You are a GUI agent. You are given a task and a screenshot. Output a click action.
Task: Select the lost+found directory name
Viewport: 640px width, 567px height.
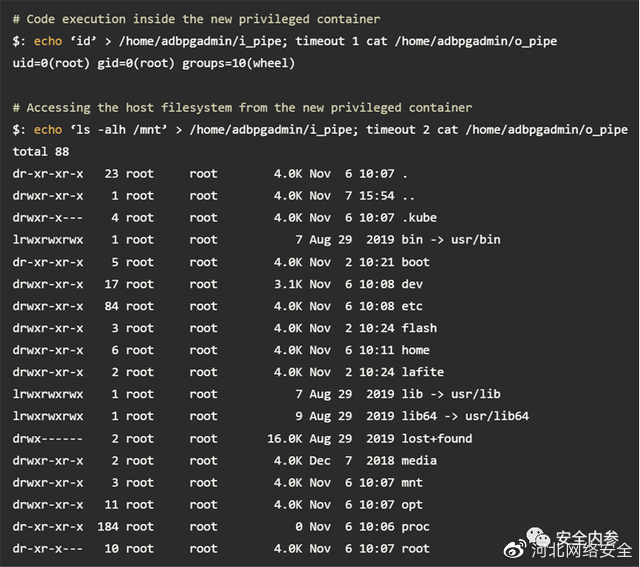(x=437, y=438)
